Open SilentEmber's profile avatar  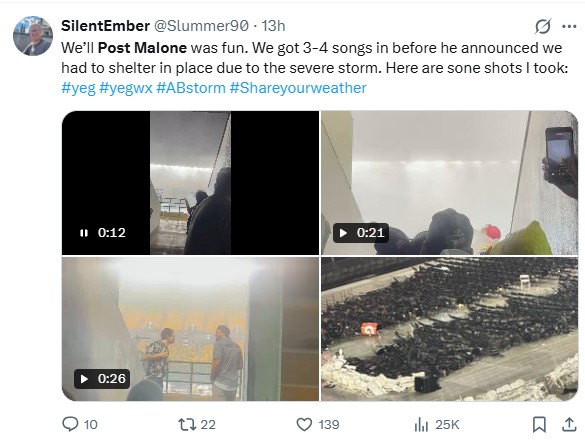point(33,36)
